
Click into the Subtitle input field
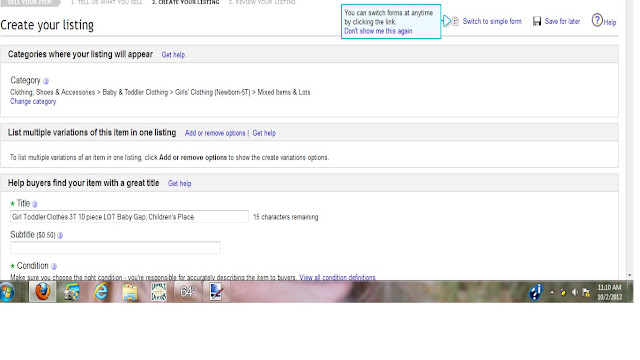pos(115,248)
